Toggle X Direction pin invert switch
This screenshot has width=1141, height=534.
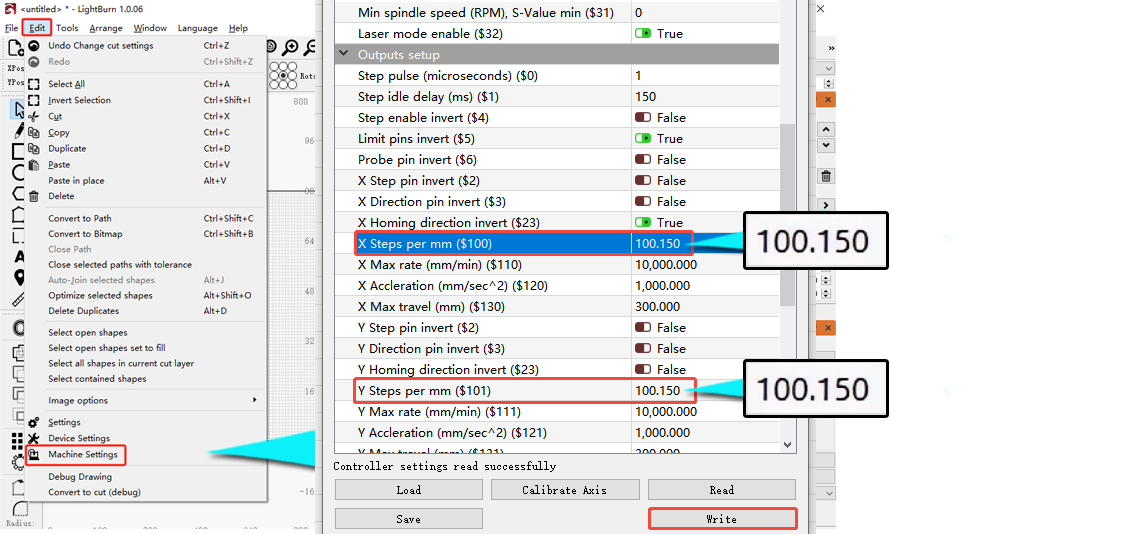point(643,202)
